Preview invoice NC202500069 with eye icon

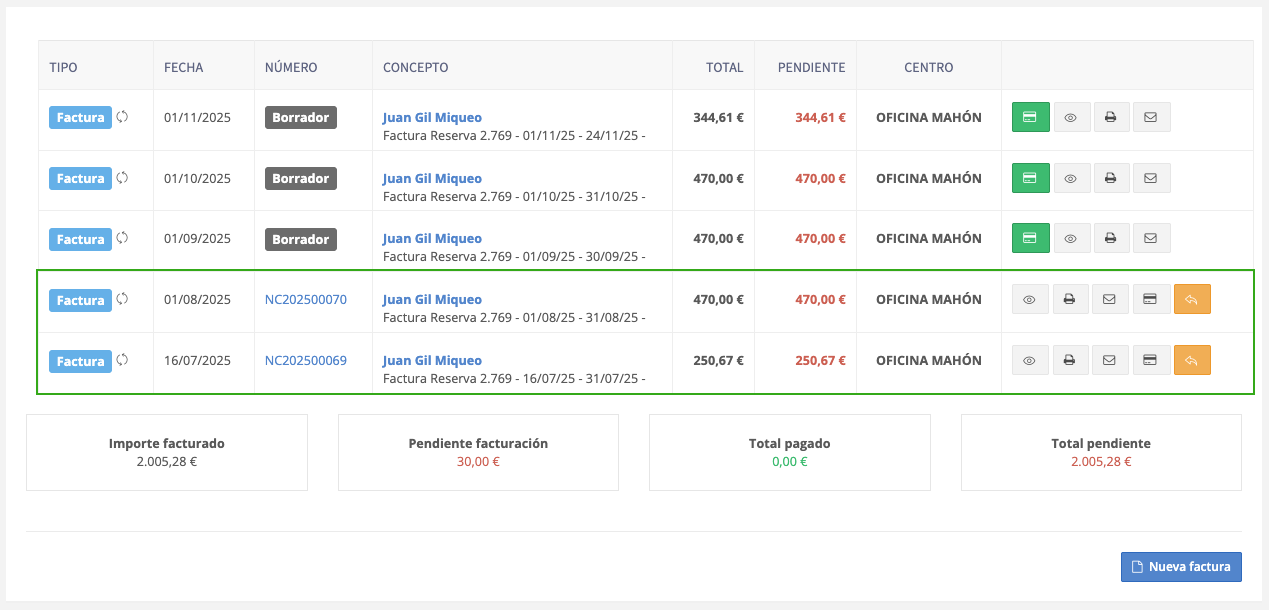click(x=1030, y=360)
